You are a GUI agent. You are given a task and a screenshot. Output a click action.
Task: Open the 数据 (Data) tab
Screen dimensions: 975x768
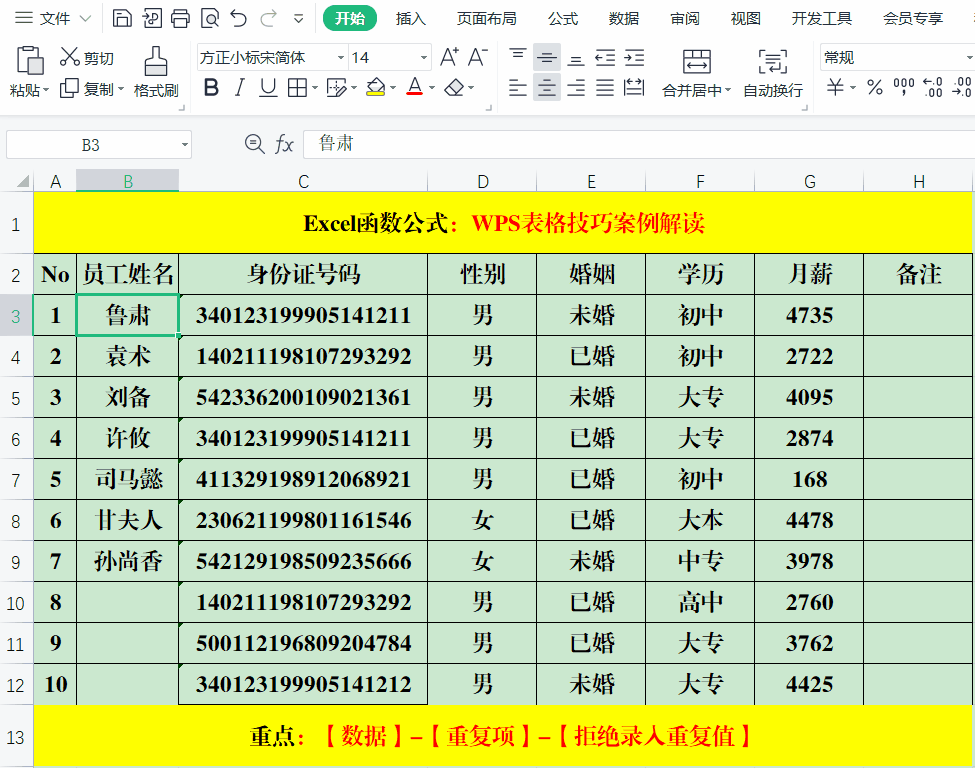[x=624, y=18]
